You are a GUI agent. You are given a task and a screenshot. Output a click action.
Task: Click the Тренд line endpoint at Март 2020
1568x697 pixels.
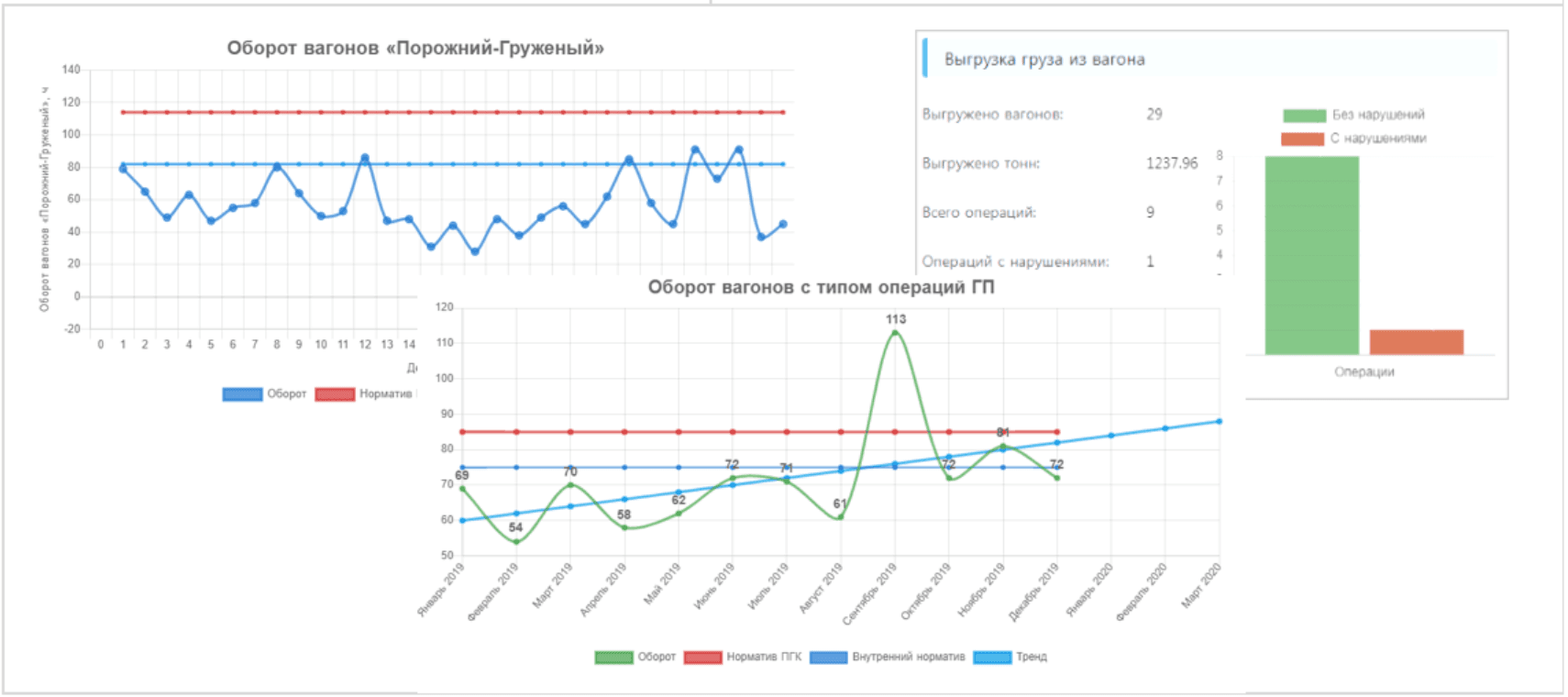[1219, 421]
